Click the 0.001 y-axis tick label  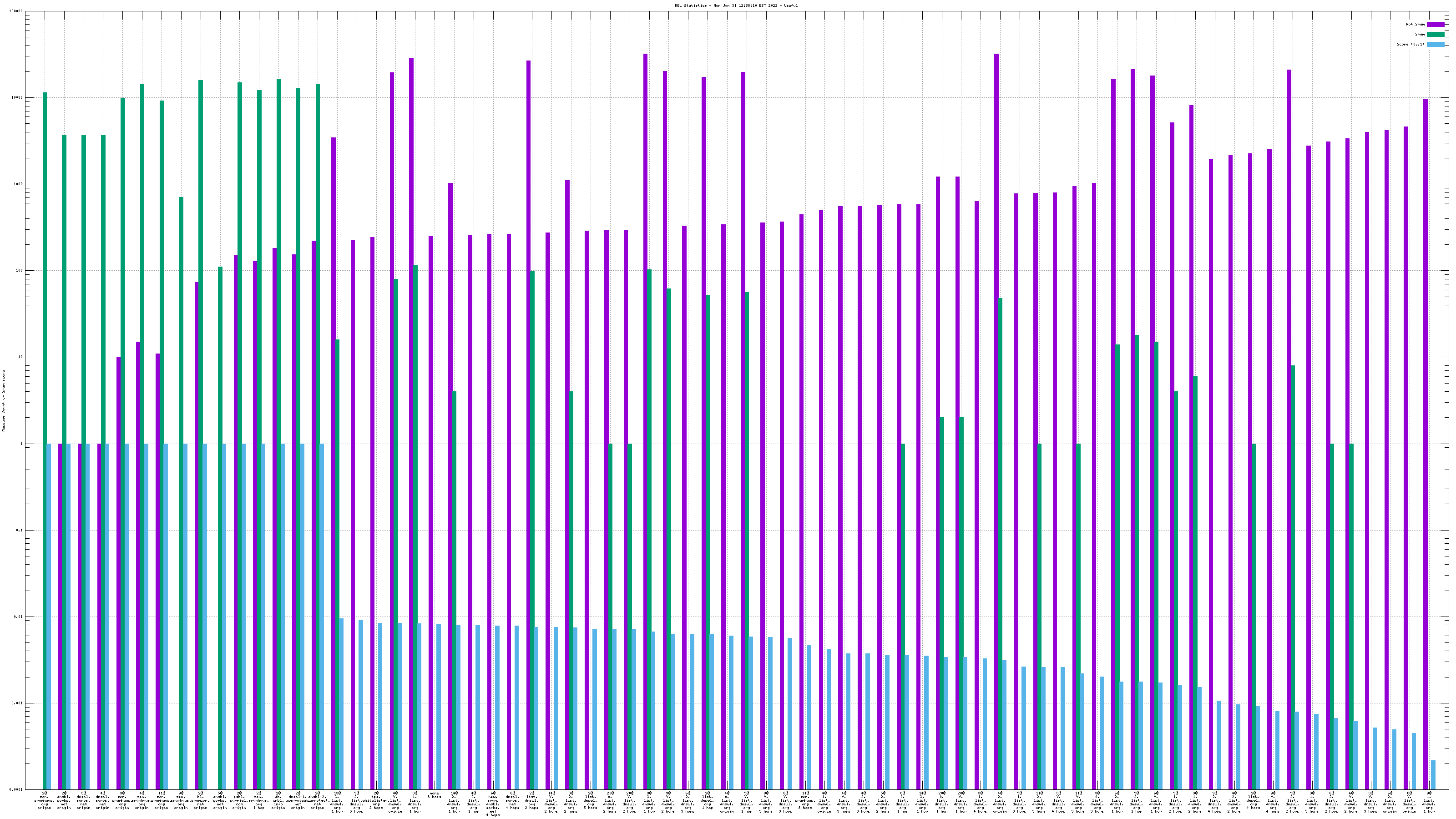coord(18,704)
